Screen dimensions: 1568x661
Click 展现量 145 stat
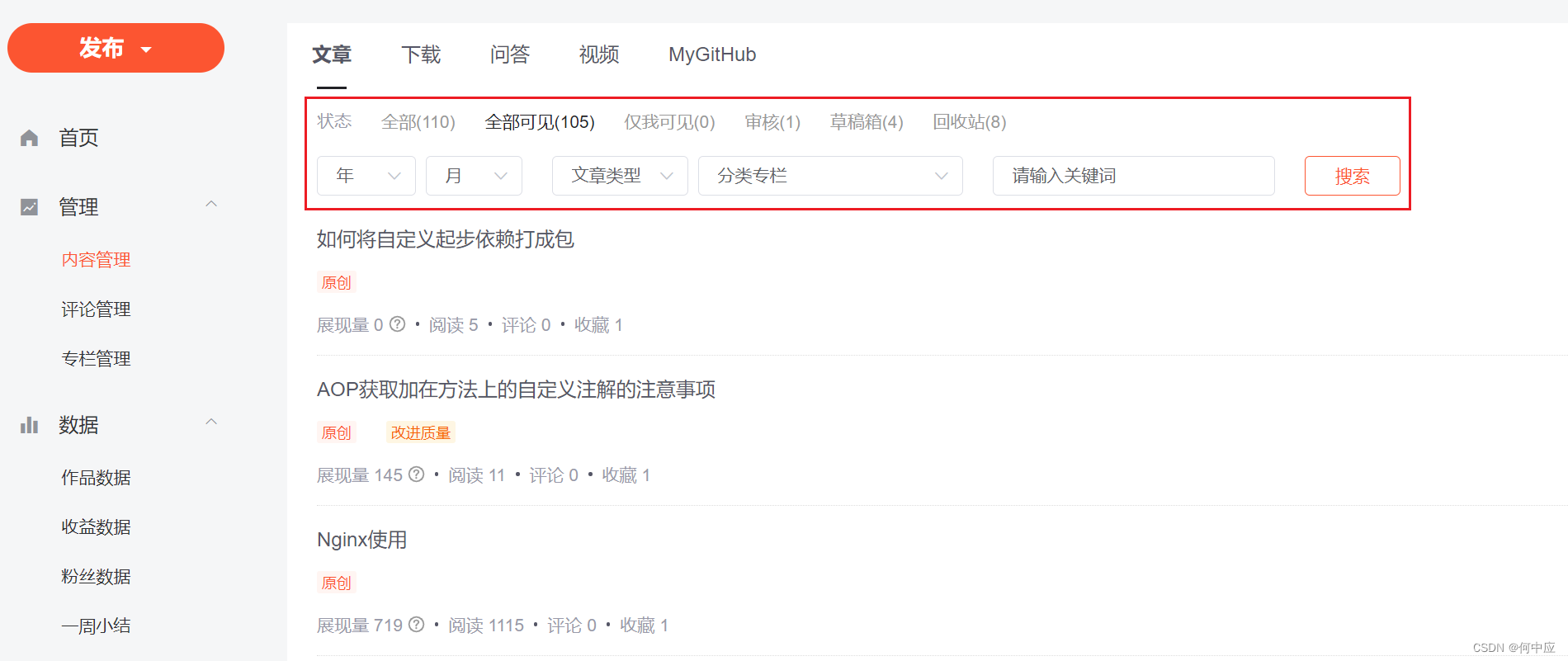point(360,475)
